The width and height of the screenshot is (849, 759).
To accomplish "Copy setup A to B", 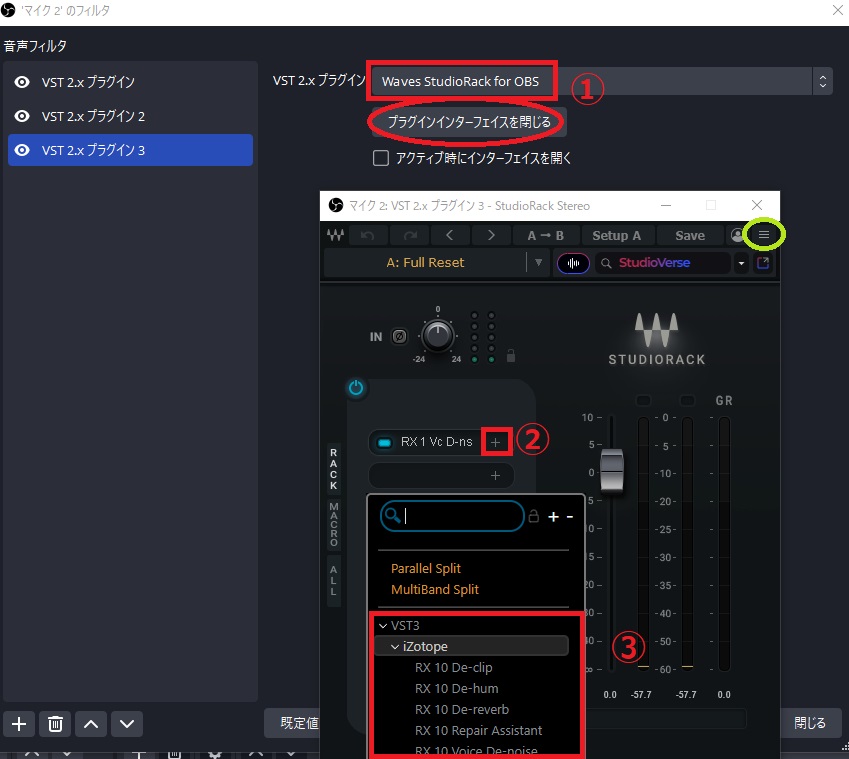I will point(546,235).
